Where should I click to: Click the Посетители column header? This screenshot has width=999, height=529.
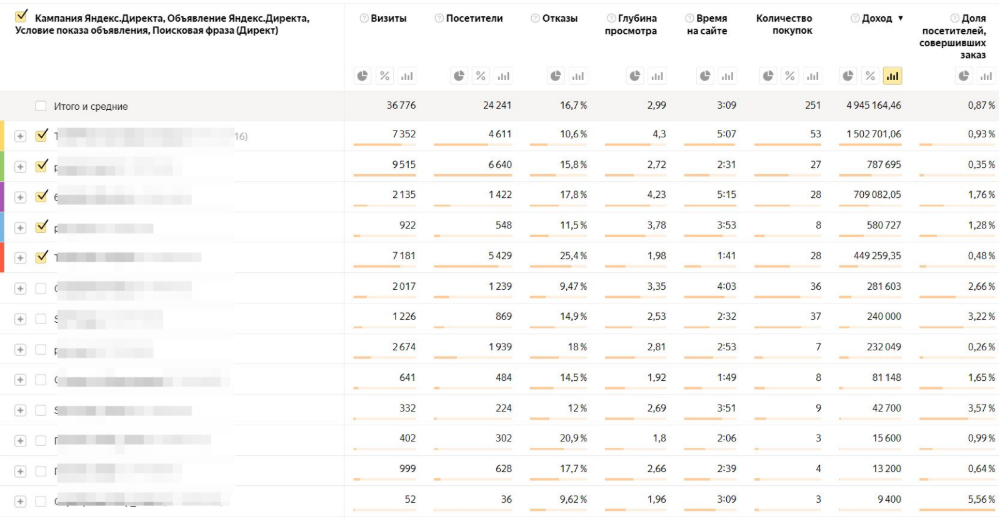(474, 19)
